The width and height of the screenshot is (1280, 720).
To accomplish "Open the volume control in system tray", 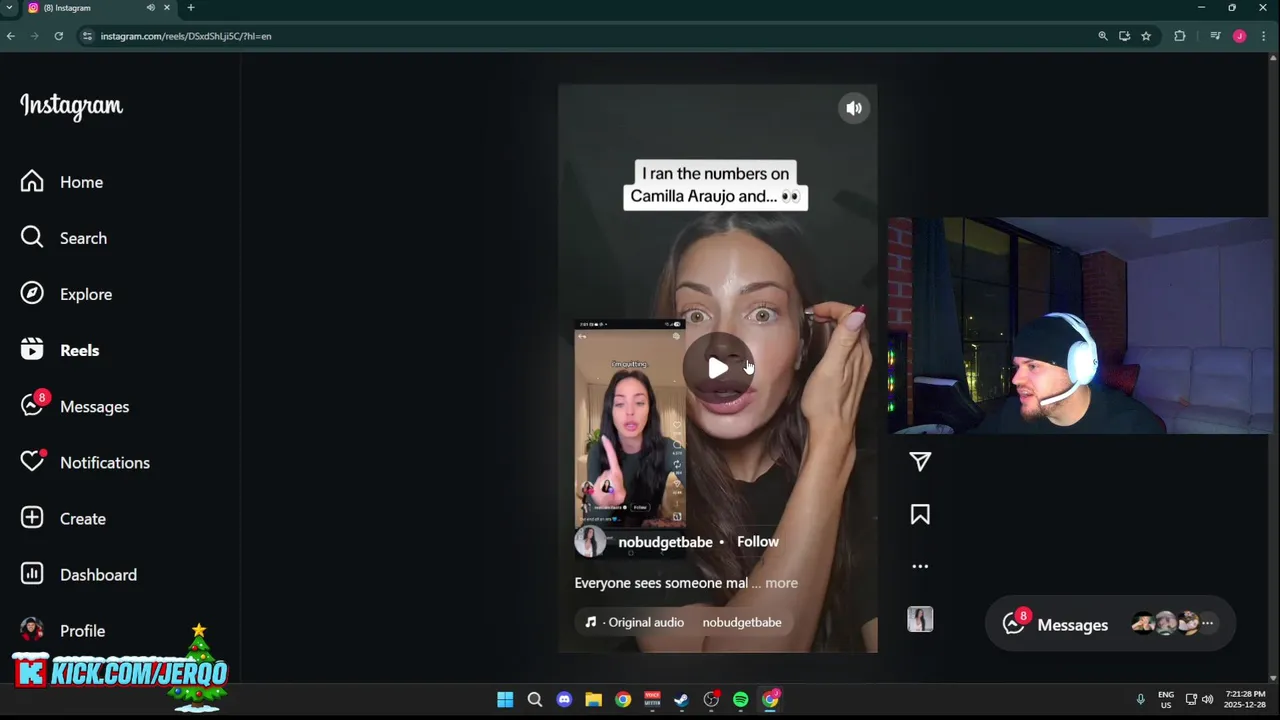I will click(x=1208, y=699).
